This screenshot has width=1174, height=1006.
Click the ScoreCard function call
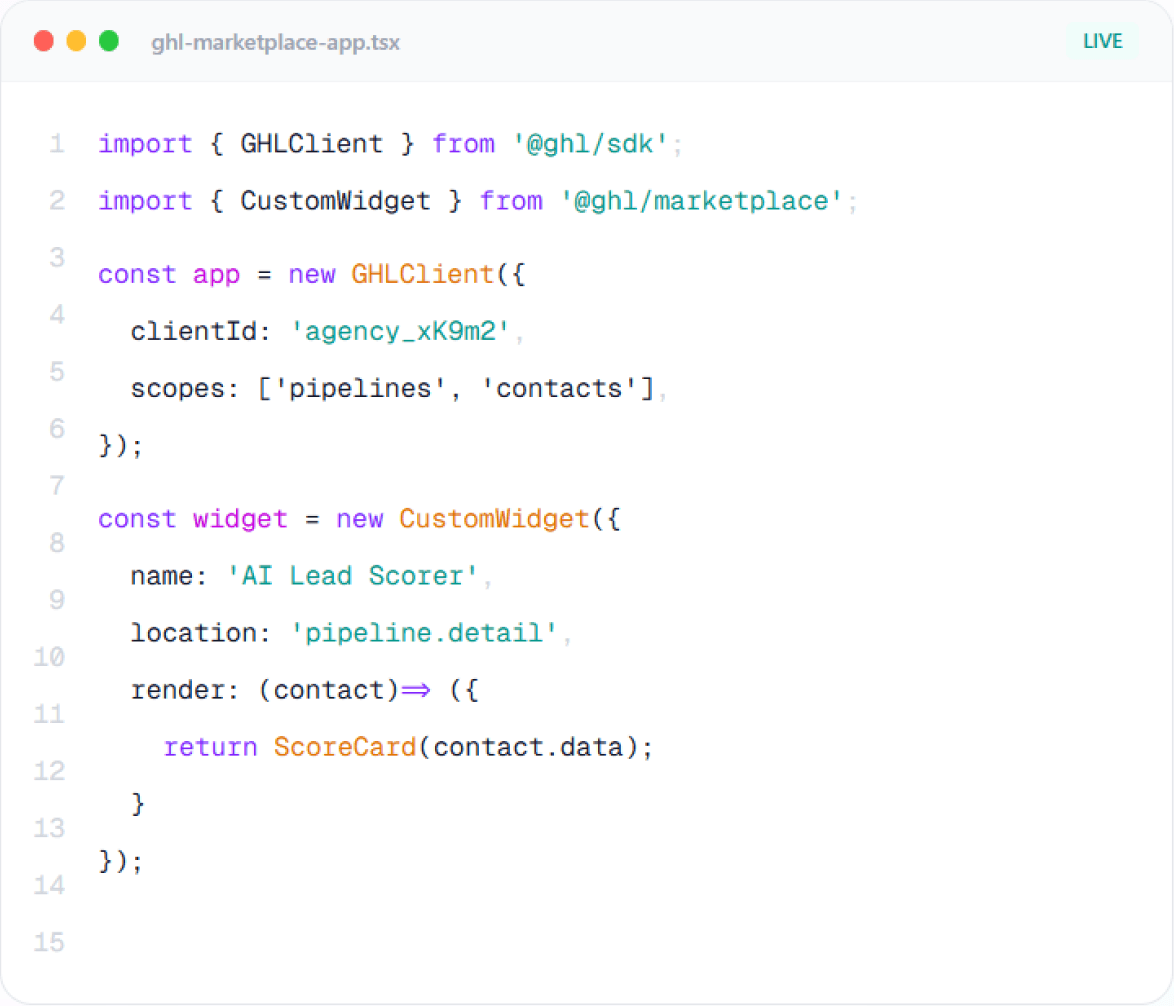coord(344,747)
